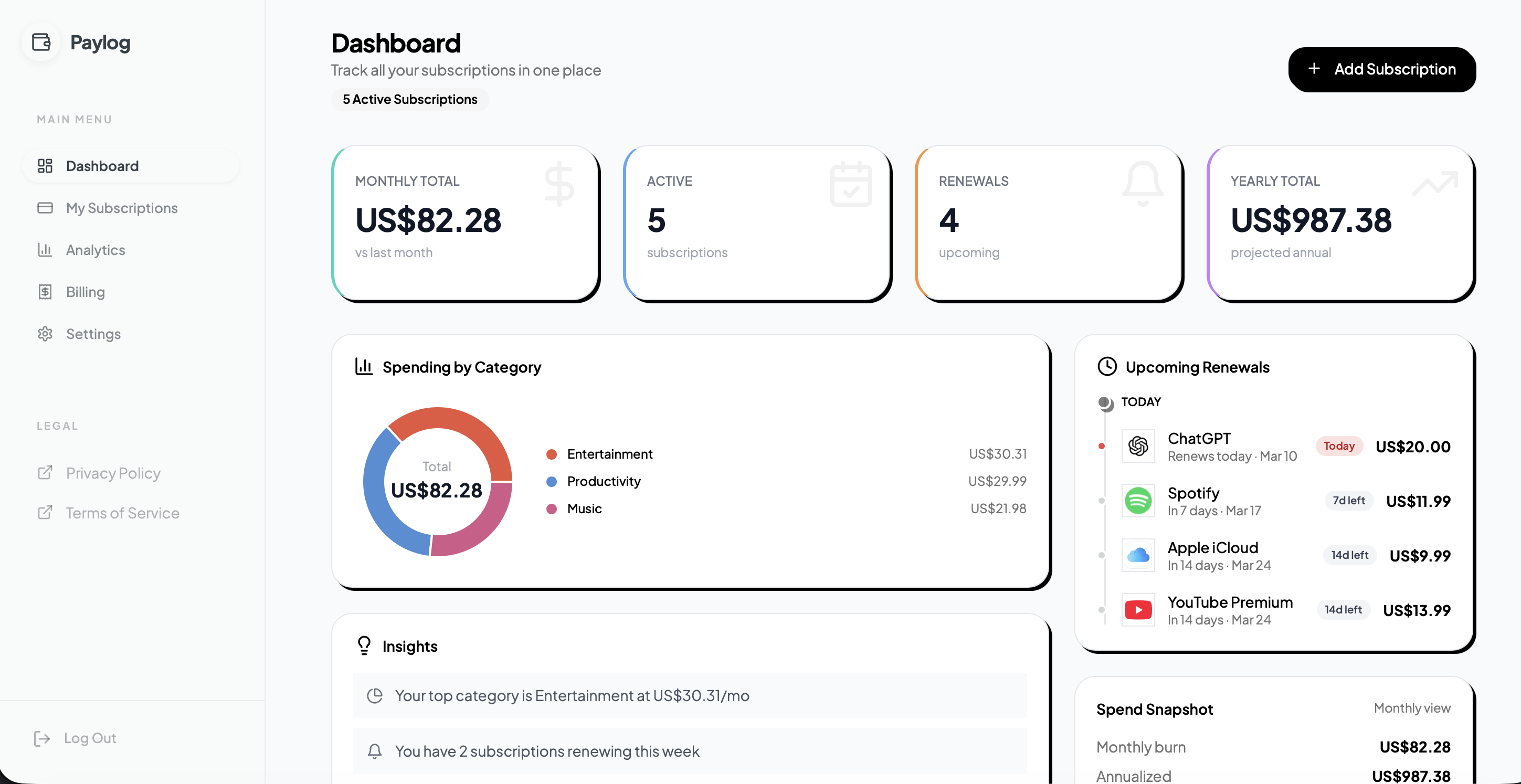
Task: Open the Terms of Service link
Action: point(122,512)
